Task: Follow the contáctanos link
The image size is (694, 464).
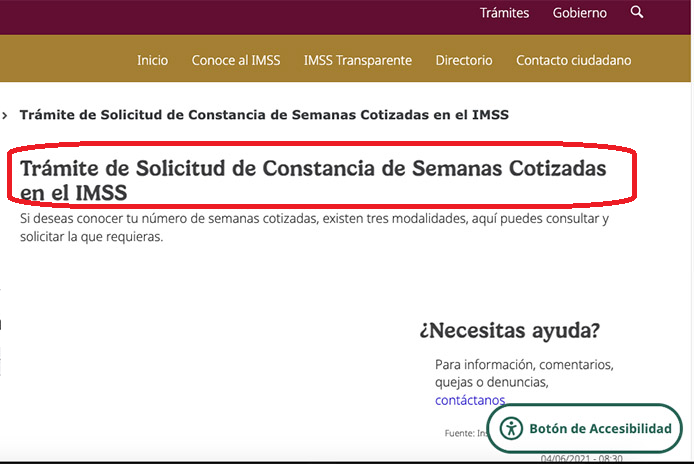Action: click(470, 400)
